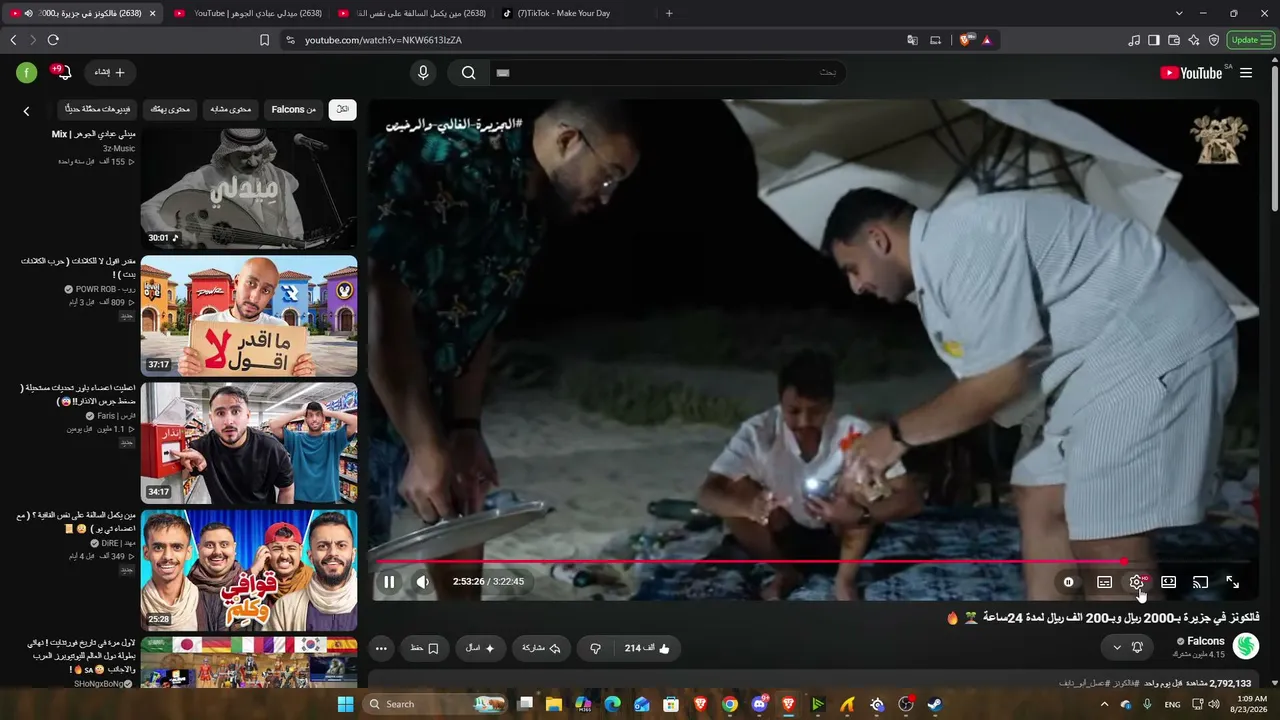1280x720 pixels.
Task: Open the SHoNgxBoNg flags video thumbnail
Action: (248, 662)
